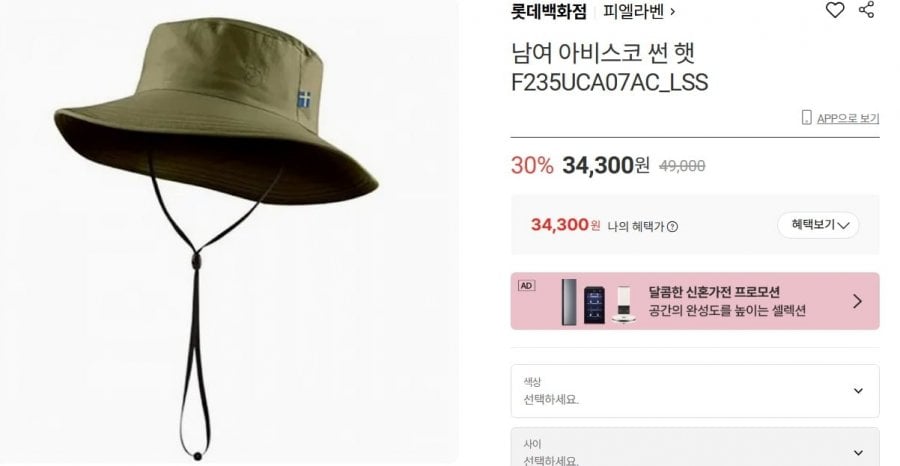The width and height of the screenshot is (900, 466).
Task: Click the main olive sun hat product image
Action: (x=216, y=230)
